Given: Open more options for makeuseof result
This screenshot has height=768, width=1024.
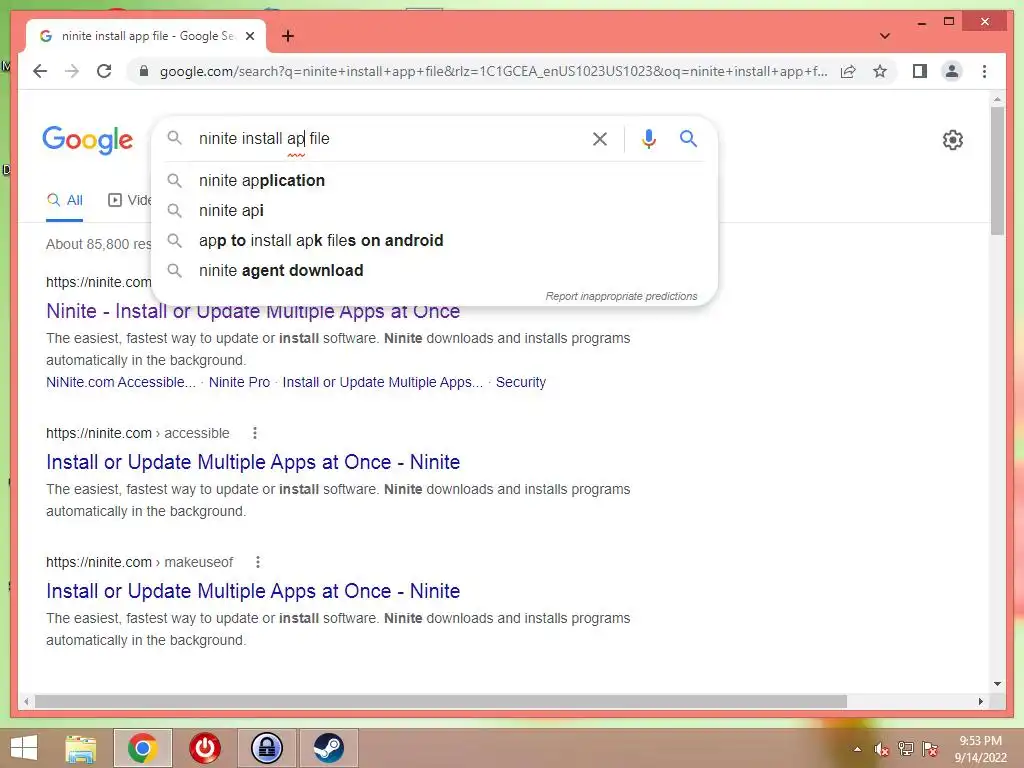Looking at the screenshot, I should (x=258, y=562).
